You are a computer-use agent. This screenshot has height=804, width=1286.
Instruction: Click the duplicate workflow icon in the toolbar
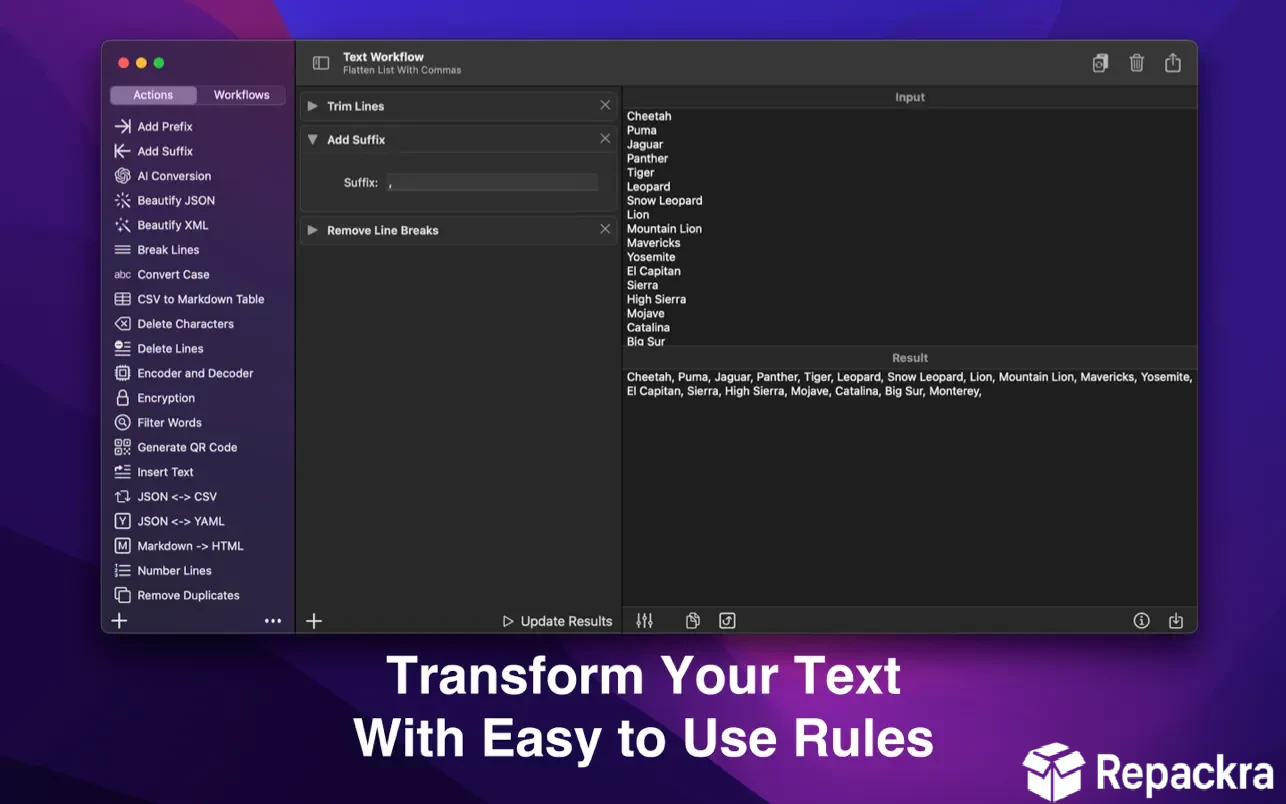[1100, 63]
